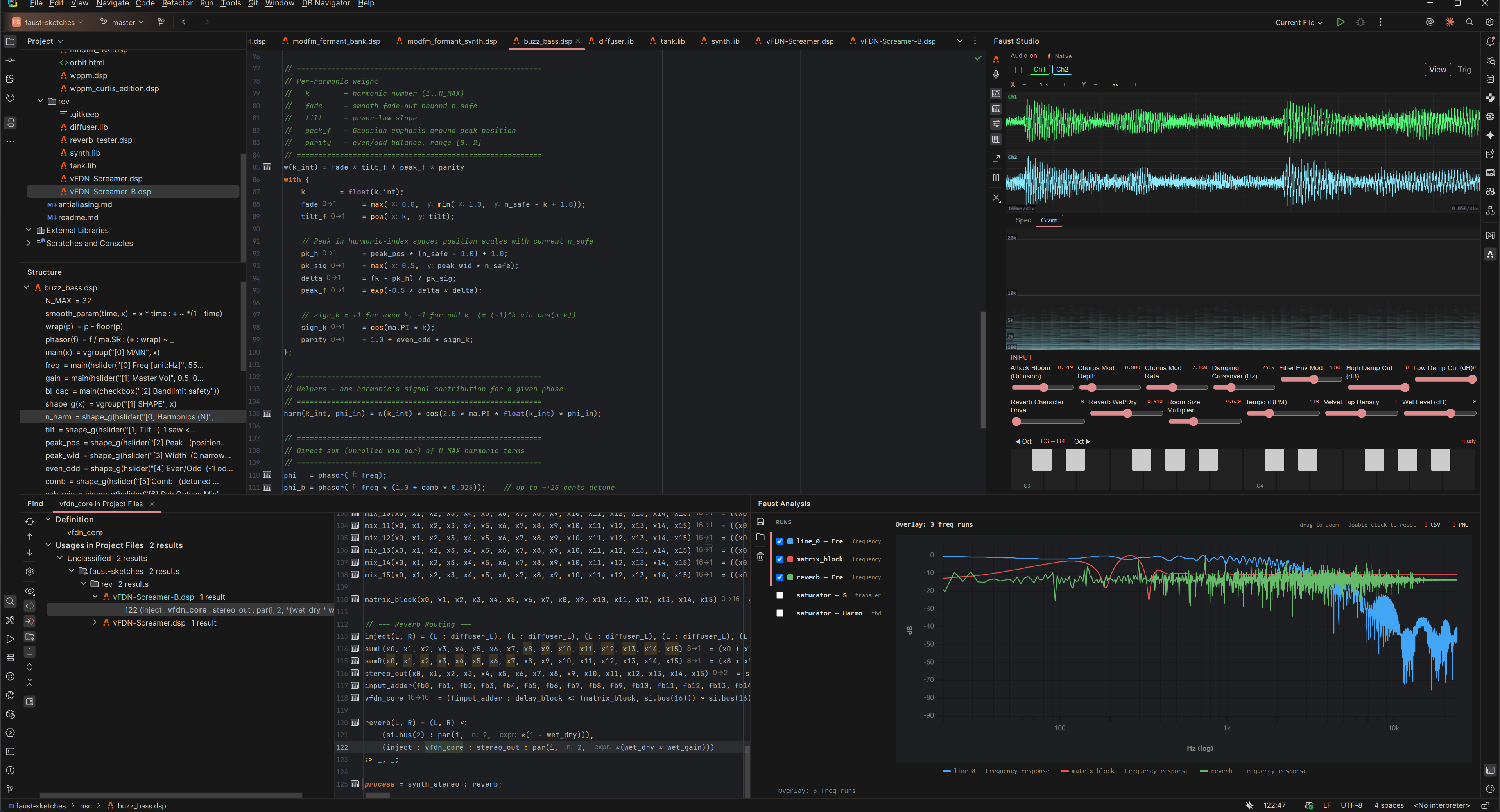Toggle Ch2 scope channel
Image resolution: width=1500 pixels, height=812 pixels.
coord(1062,70)
